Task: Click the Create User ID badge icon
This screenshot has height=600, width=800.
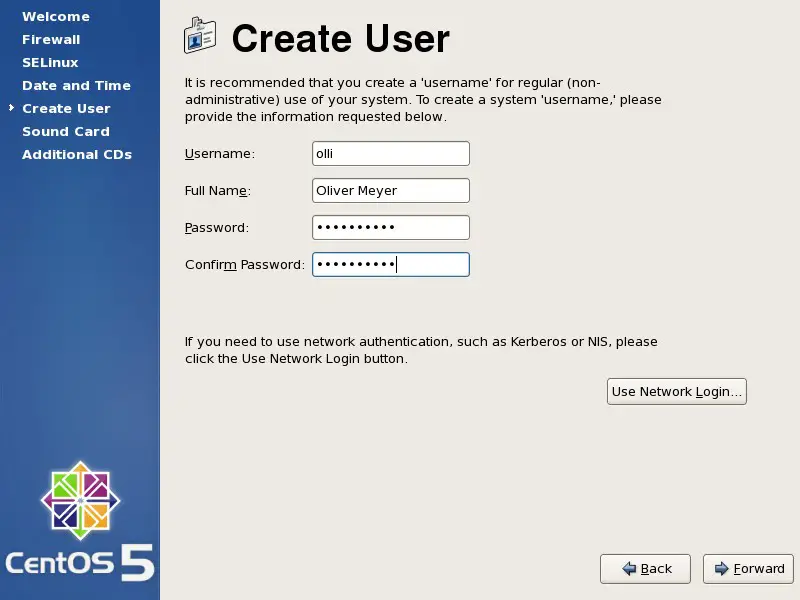Action: [200, 35]
